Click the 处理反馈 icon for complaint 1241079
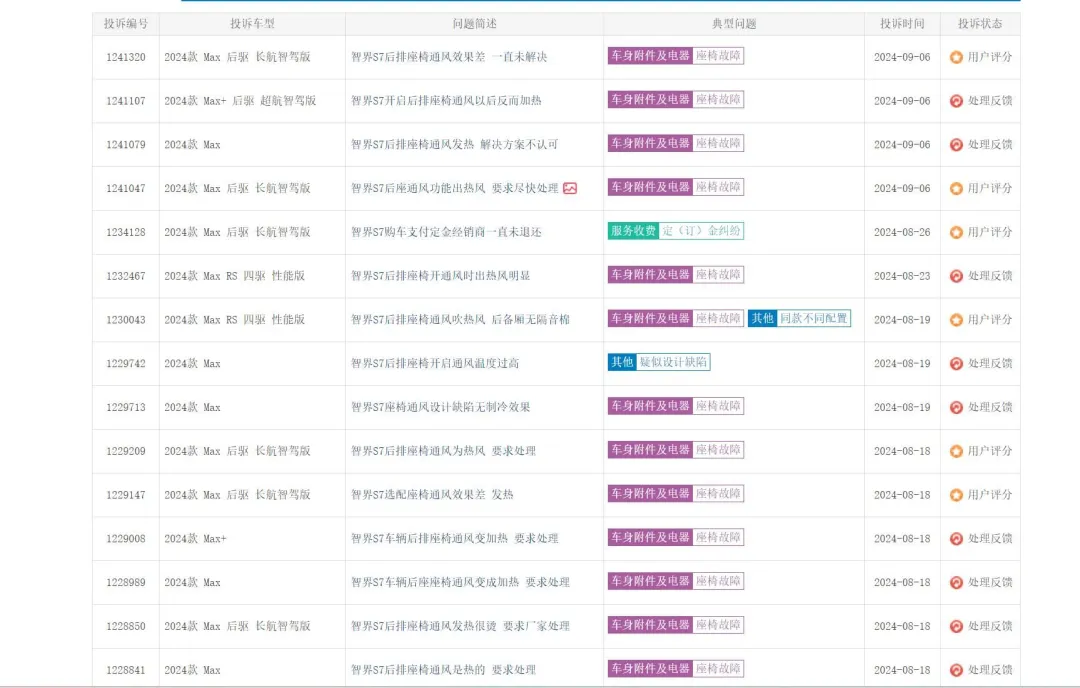 pos(956,145)
